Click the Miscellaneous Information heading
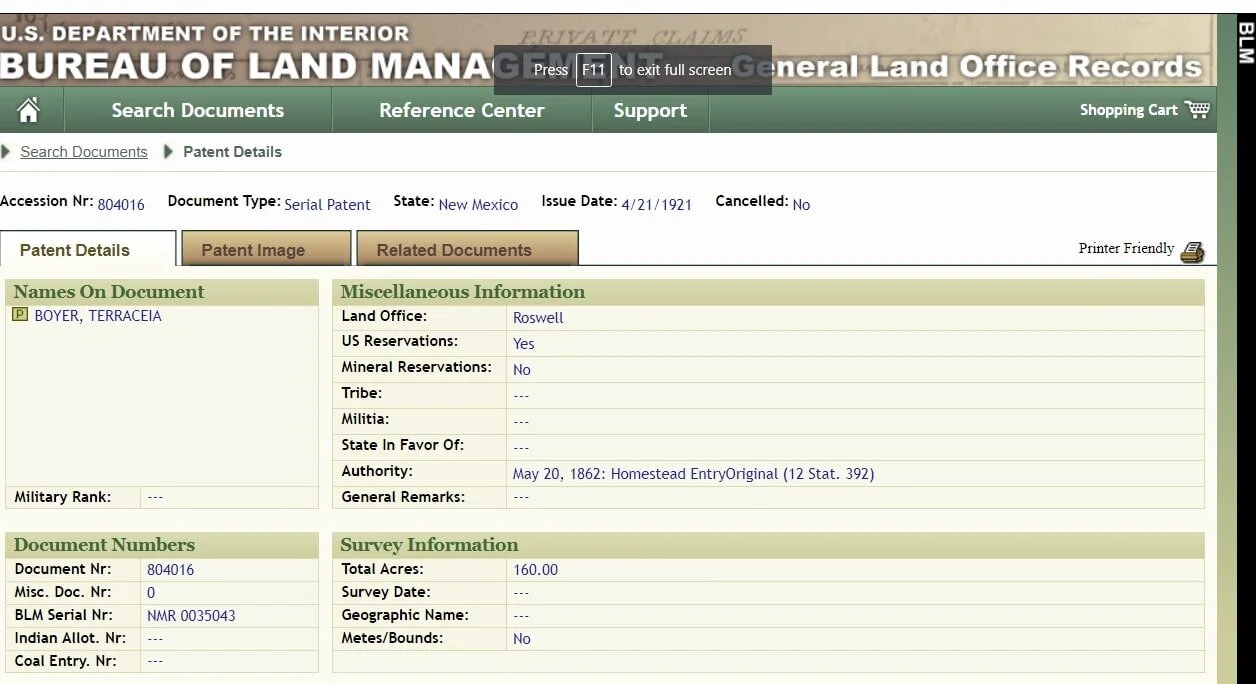Screen dimensions: 1256x684 point(462,292)
